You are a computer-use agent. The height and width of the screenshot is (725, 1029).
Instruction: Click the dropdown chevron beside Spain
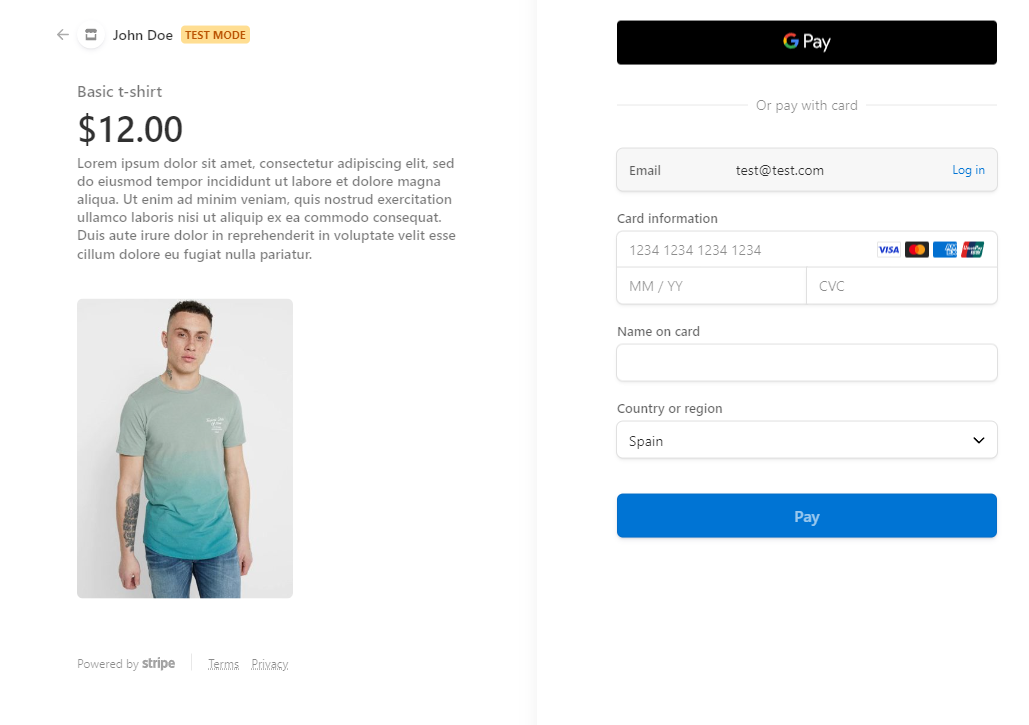[978, 440]
